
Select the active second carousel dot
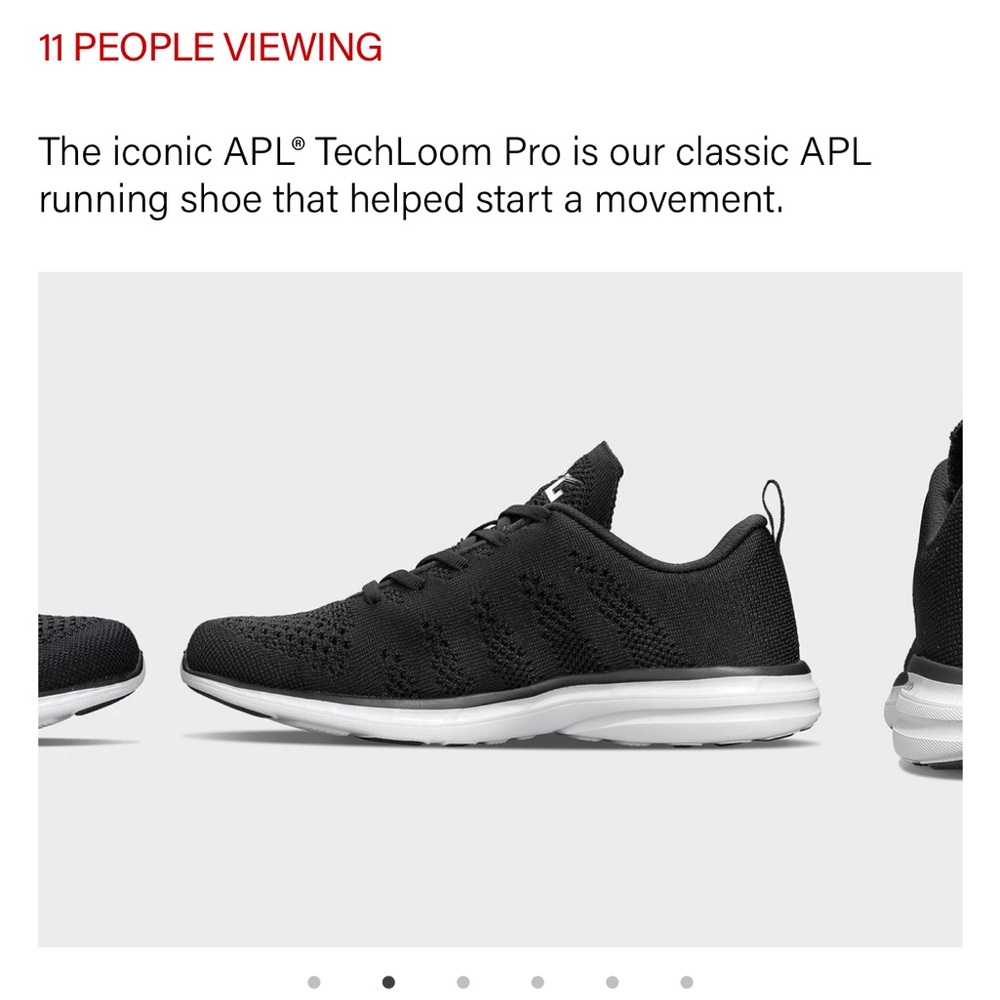click(x=388, y=982)
